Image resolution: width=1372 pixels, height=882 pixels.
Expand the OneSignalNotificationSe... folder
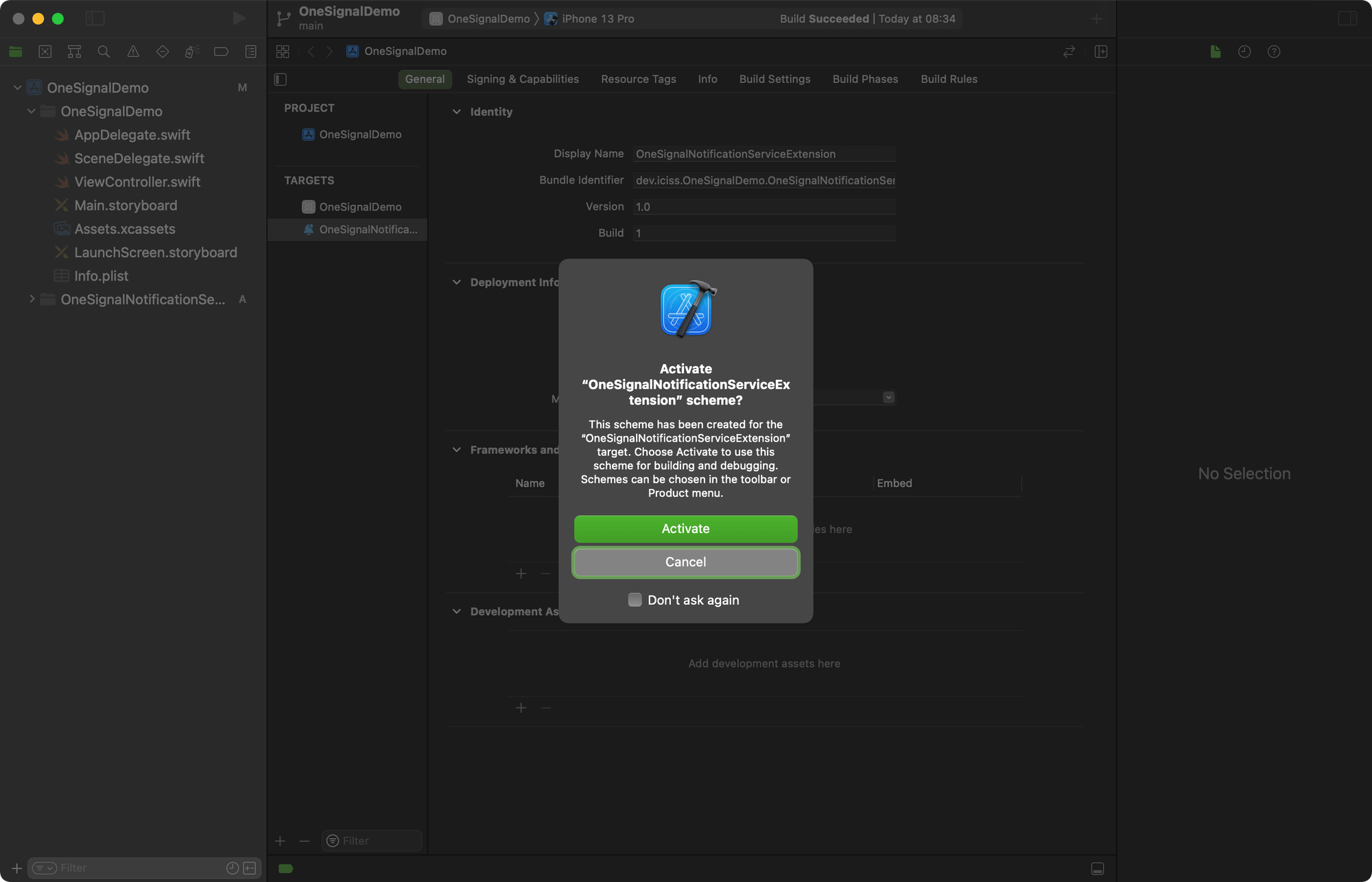click(32, 299)
